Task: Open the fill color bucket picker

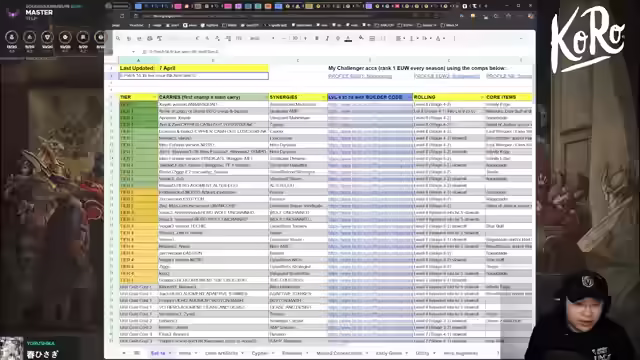Action: pyautogui.click(x=361, y=38)
